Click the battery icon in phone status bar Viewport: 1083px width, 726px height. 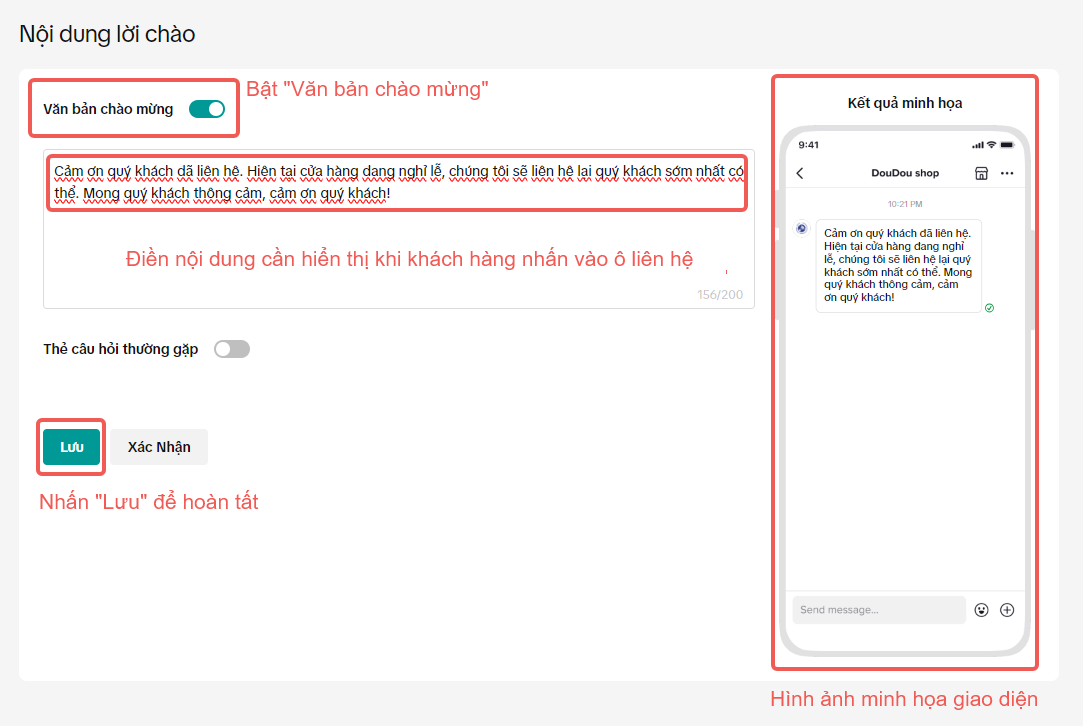[x=1007, y=145]
